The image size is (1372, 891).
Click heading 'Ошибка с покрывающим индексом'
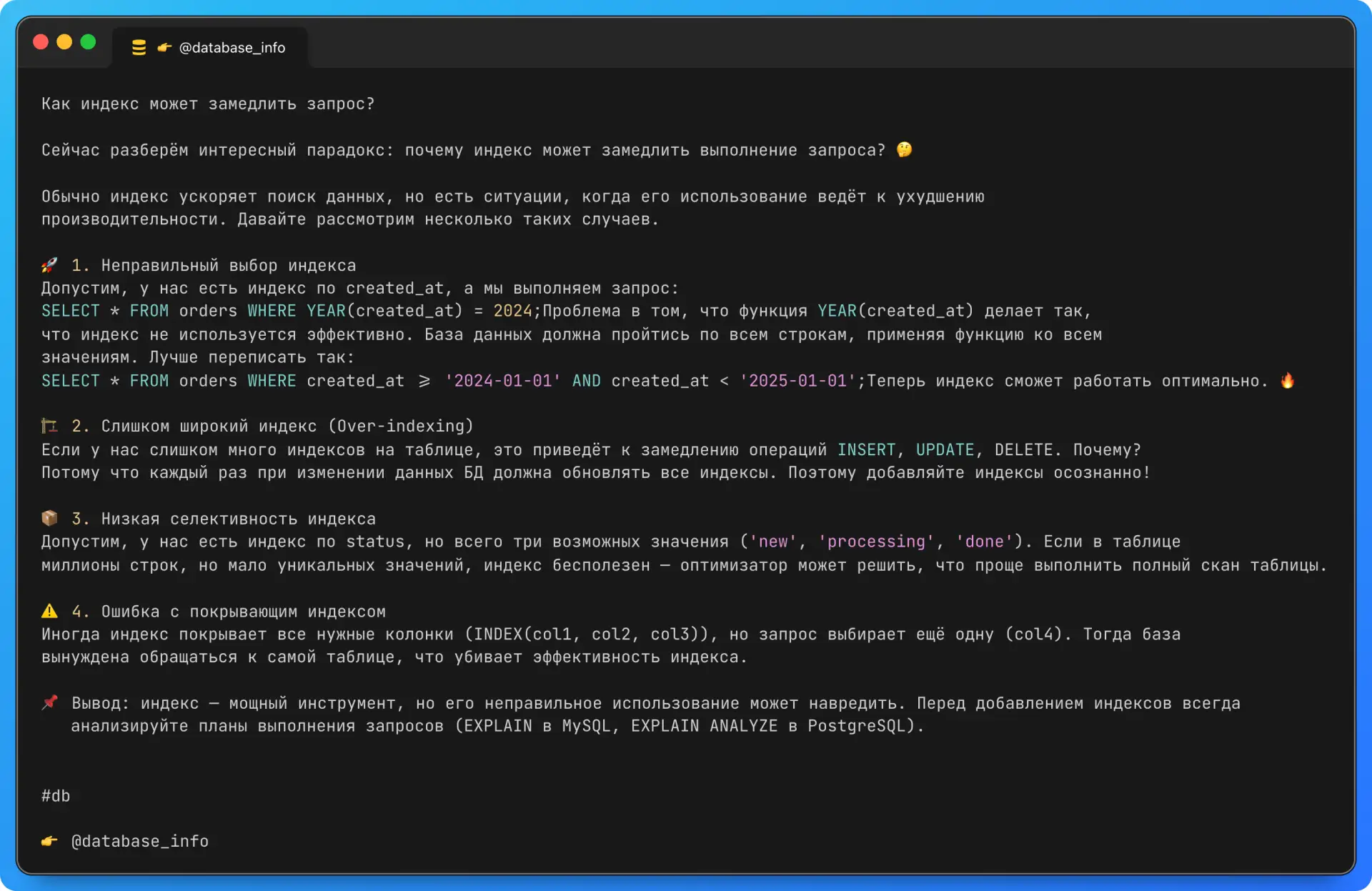coord(244,612)
